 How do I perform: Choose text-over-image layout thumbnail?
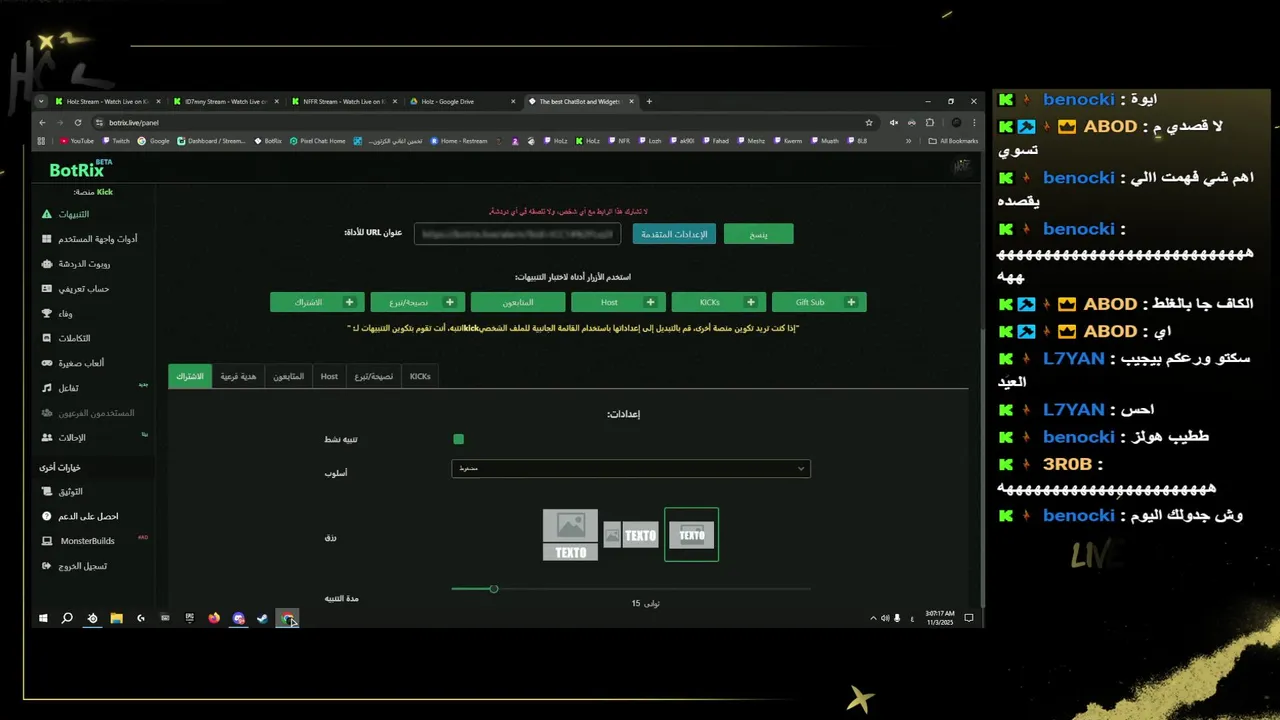pos(692,535)
